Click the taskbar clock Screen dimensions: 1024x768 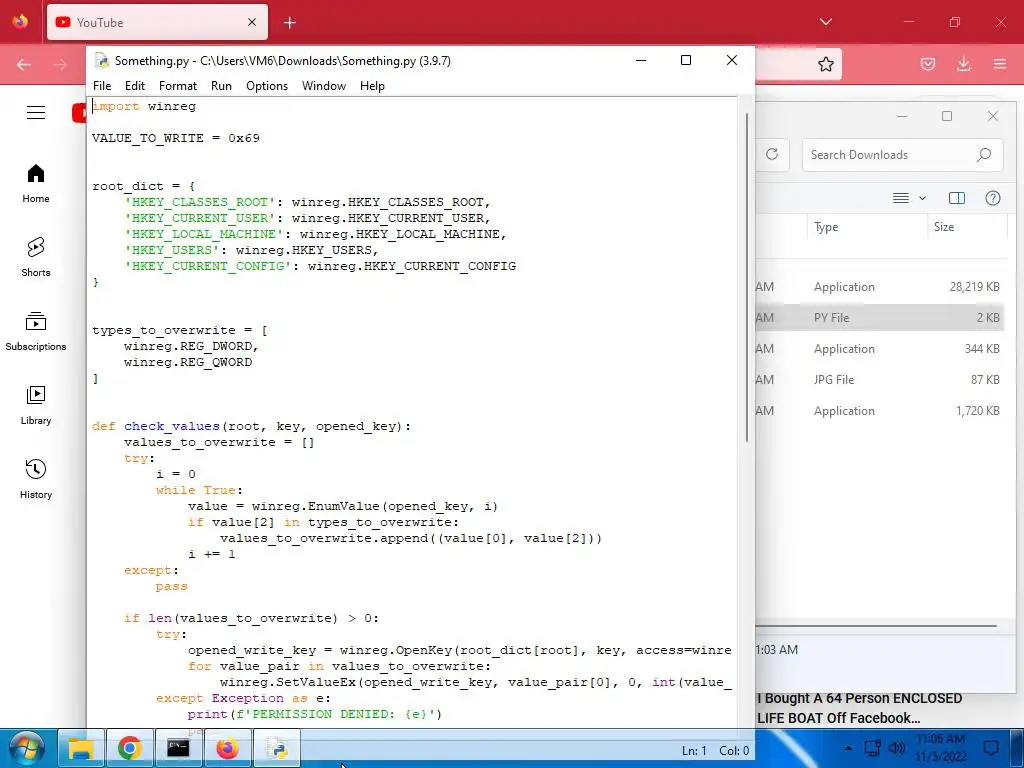click(940, 748)
